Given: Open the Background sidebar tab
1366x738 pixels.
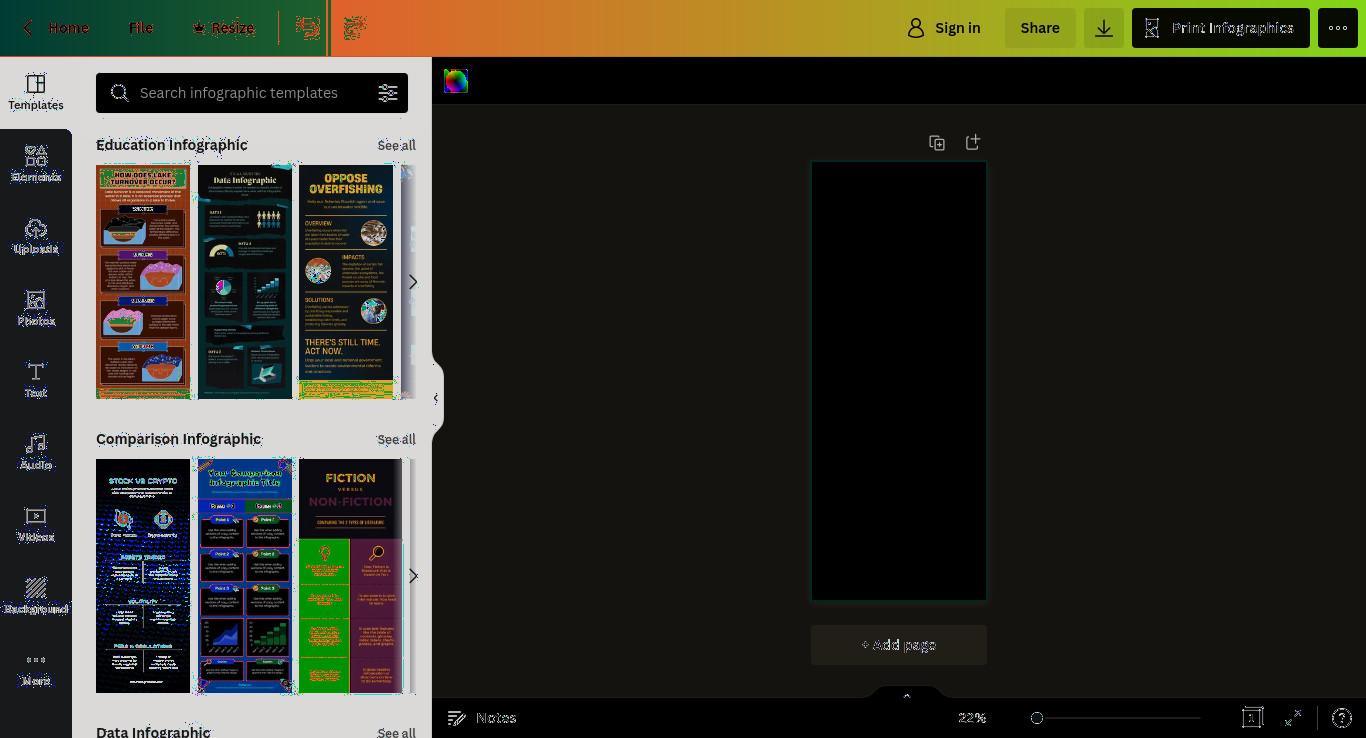Looking at the screenshot, I should [x=36, y=597].
